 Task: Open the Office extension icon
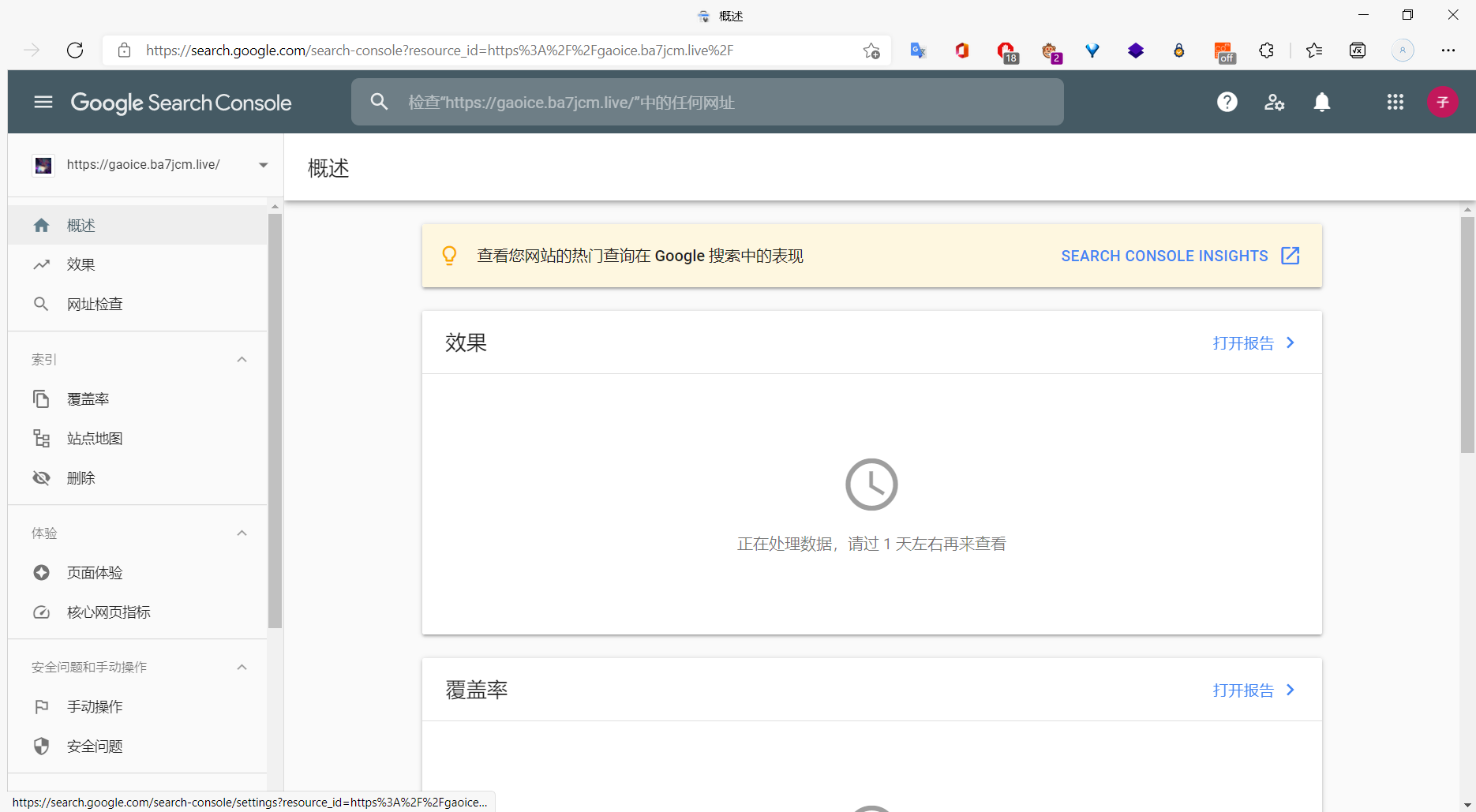962,51
